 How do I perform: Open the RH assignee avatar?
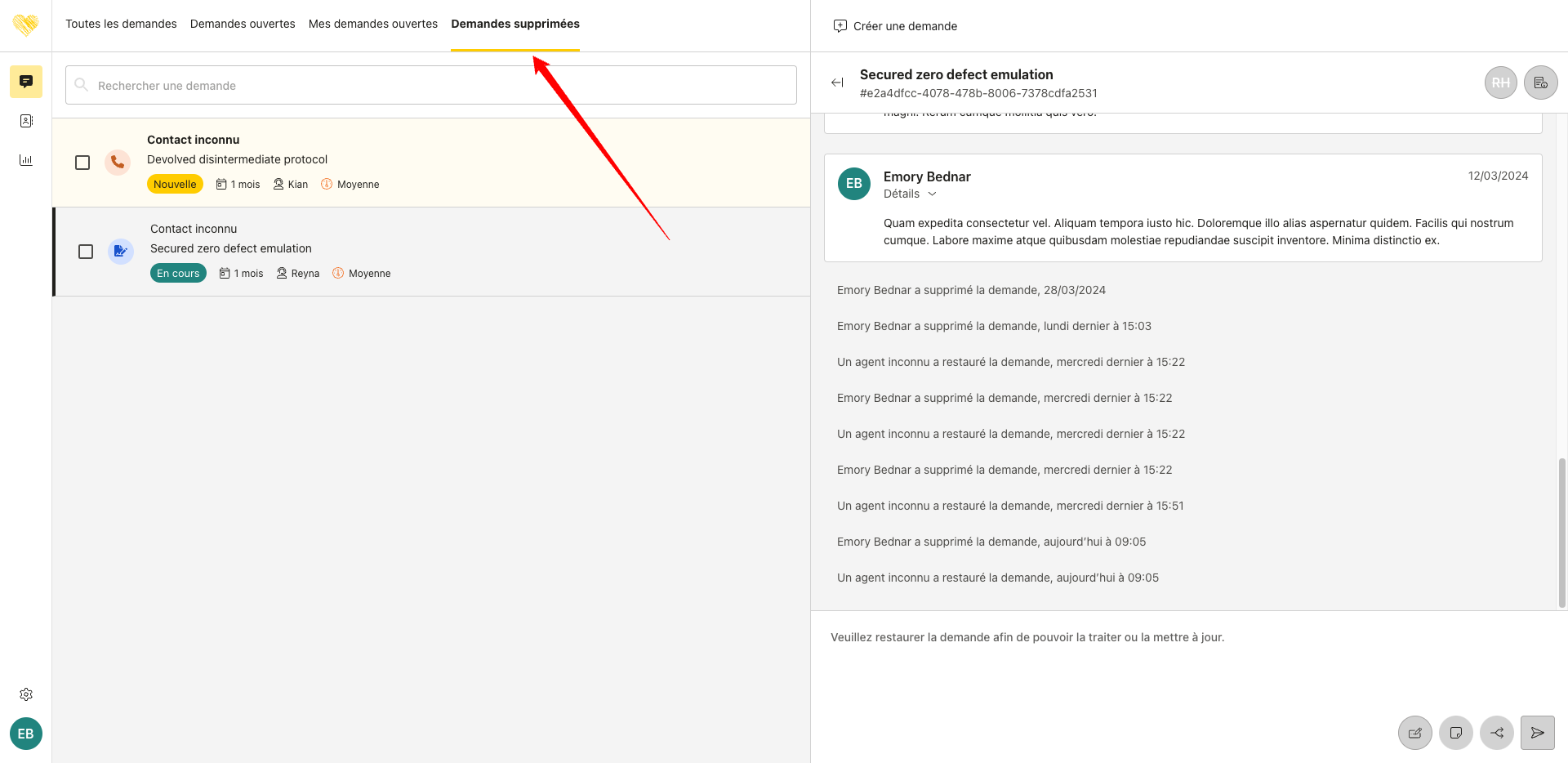1500,83
